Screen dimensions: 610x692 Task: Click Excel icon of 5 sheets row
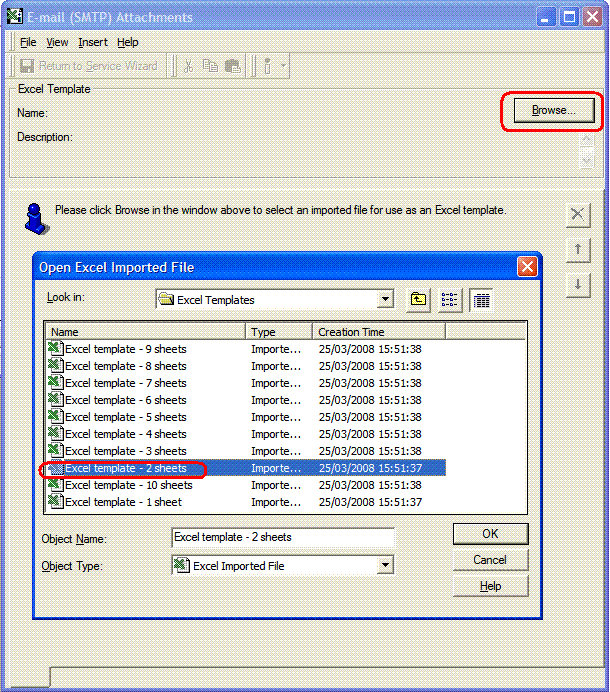(55, 417)
